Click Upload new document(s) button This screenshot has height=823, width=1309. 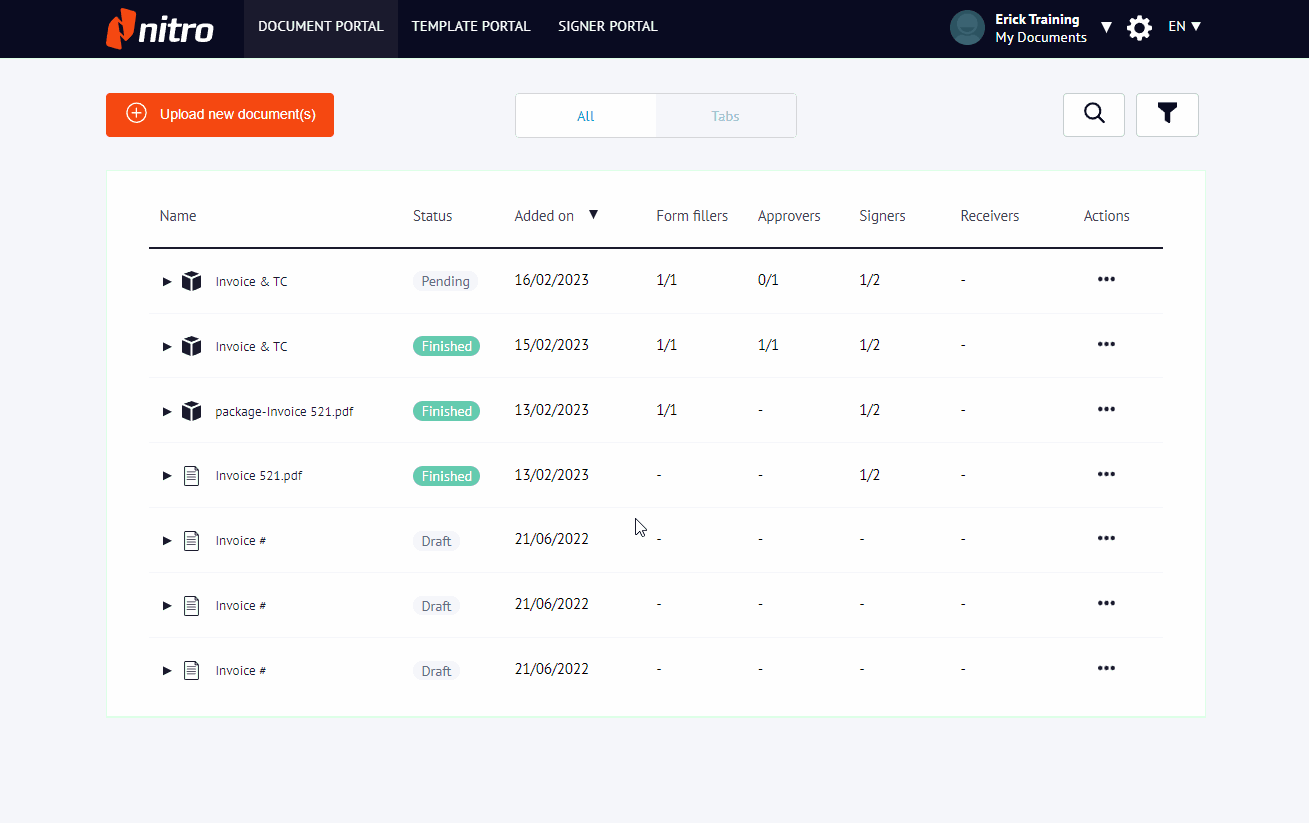220,115
